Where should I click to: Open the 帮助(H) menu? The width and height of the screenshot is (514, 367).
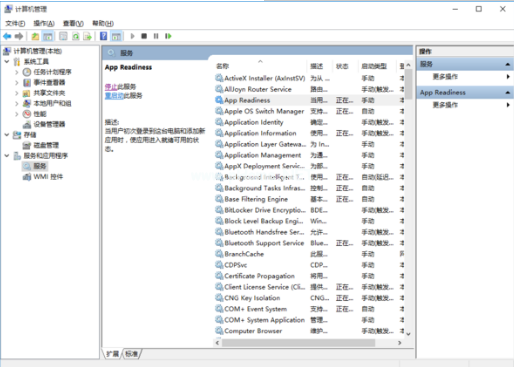pyautogui.click(x=103, y=23)
